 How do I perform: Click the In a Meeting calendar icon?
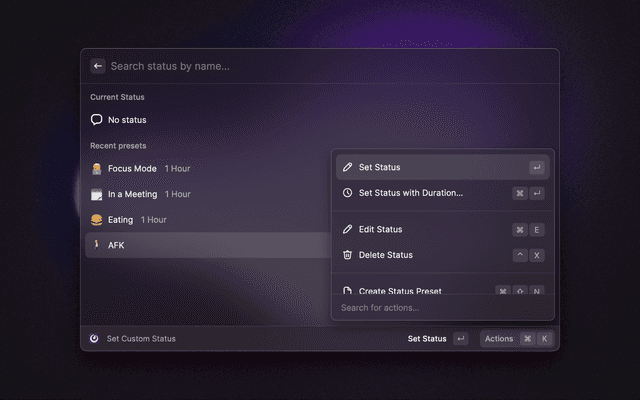(x=97, y=194)
